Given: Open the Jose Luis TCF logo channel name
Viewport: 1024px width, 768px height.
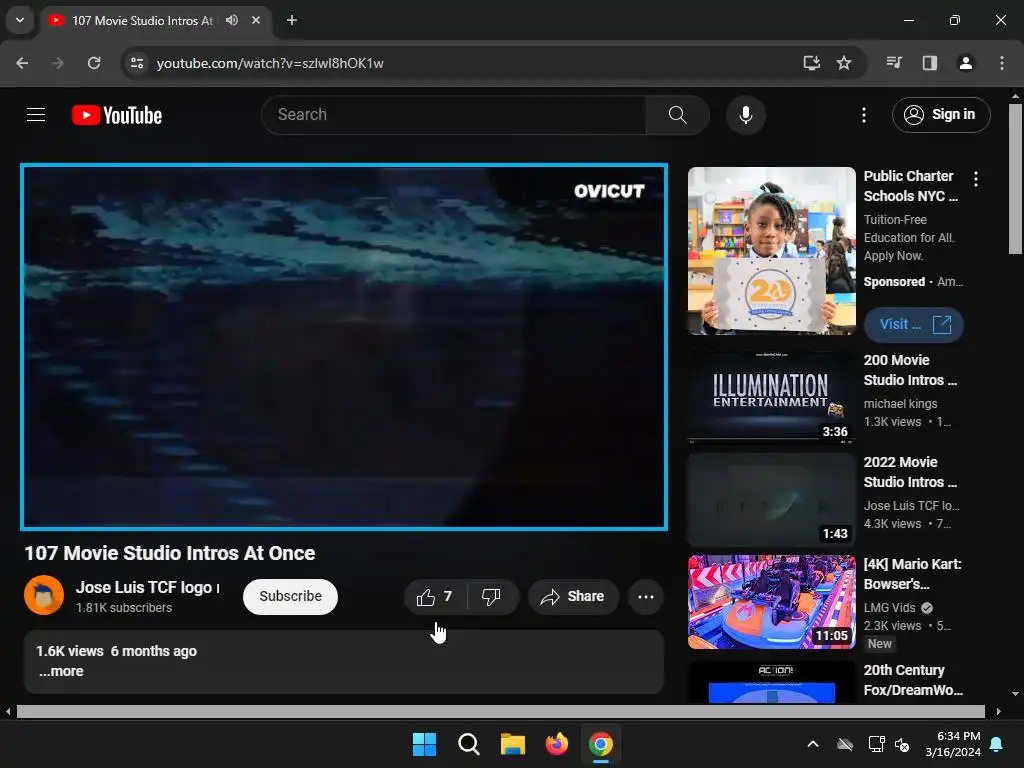Looking at the screenshot, I should point(147,587).
